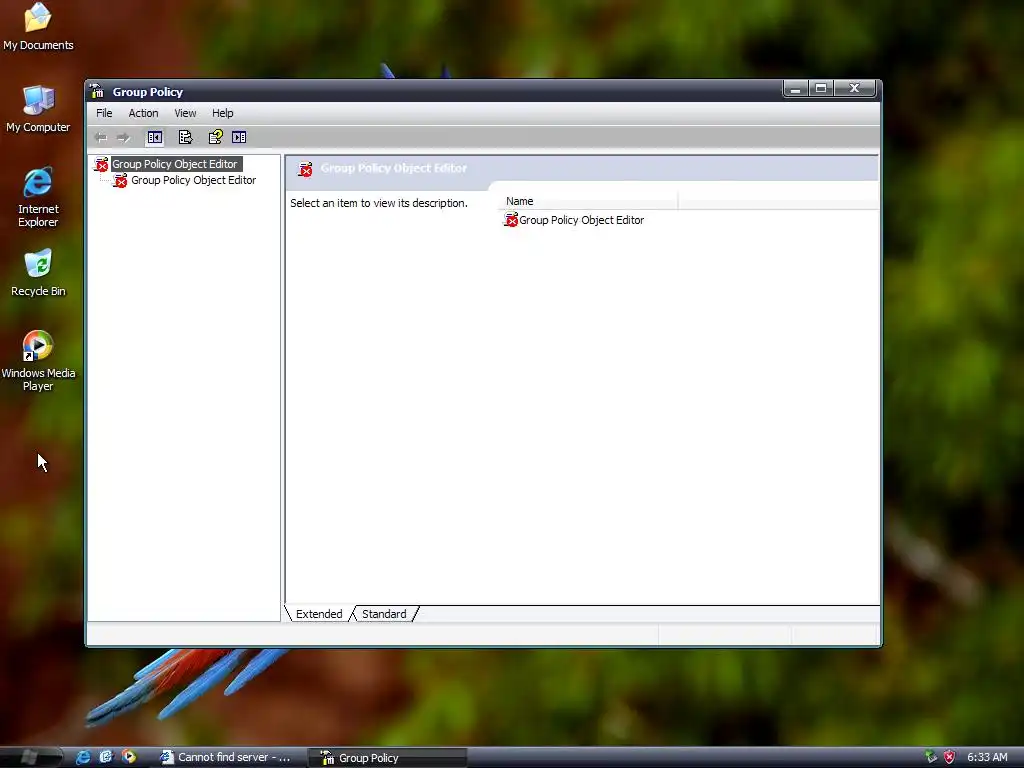
Task: Minimize the Group Policy window
Action: click(x=795, y=89)
